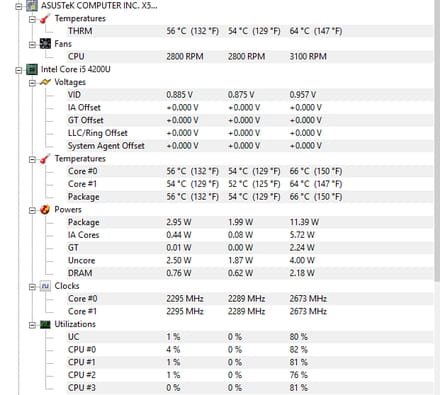Select the System Agent Offset row

pyautogui.click(x=249, y=146)
